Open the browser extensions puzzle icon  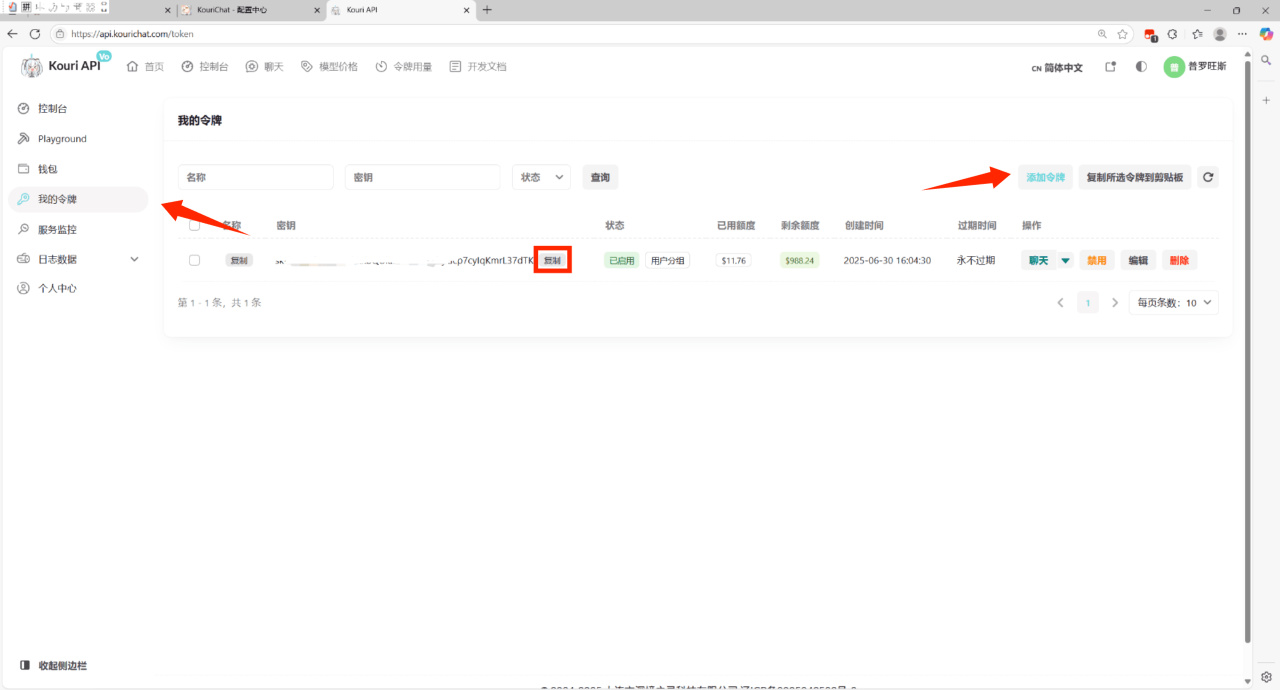click(1173, 33)
